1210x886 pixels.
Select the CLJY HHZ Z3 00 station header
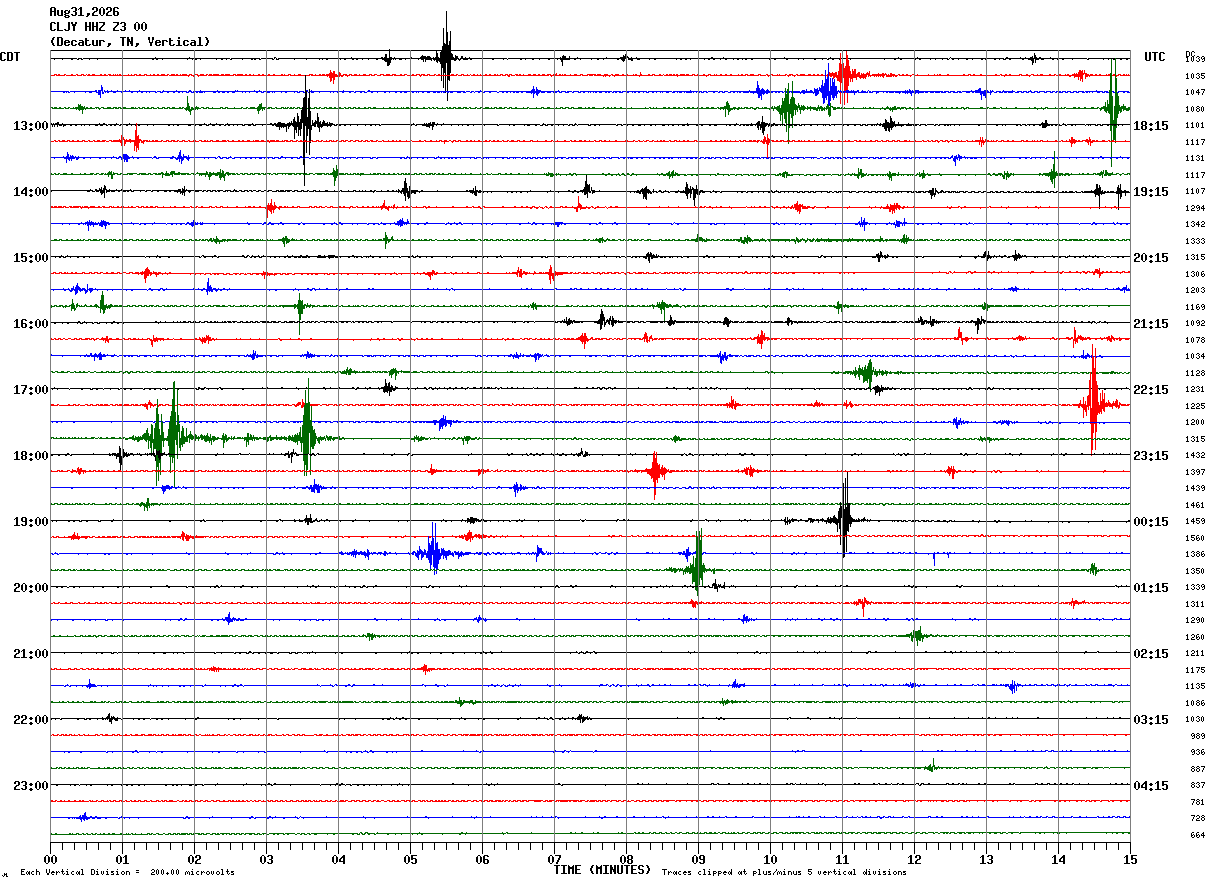coord(98,27)
